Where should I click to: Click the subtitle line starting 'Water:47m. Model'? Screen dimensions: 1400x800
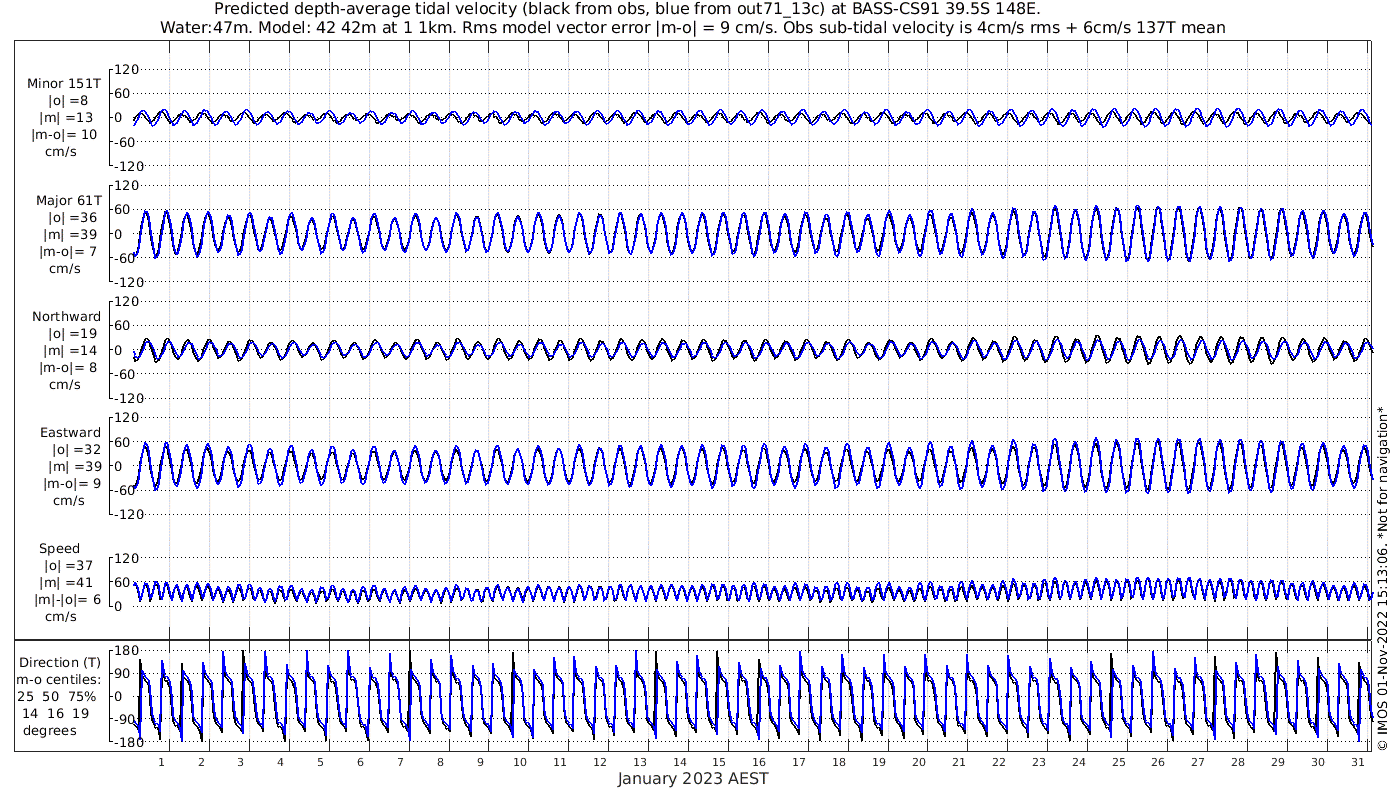[693, 27]
